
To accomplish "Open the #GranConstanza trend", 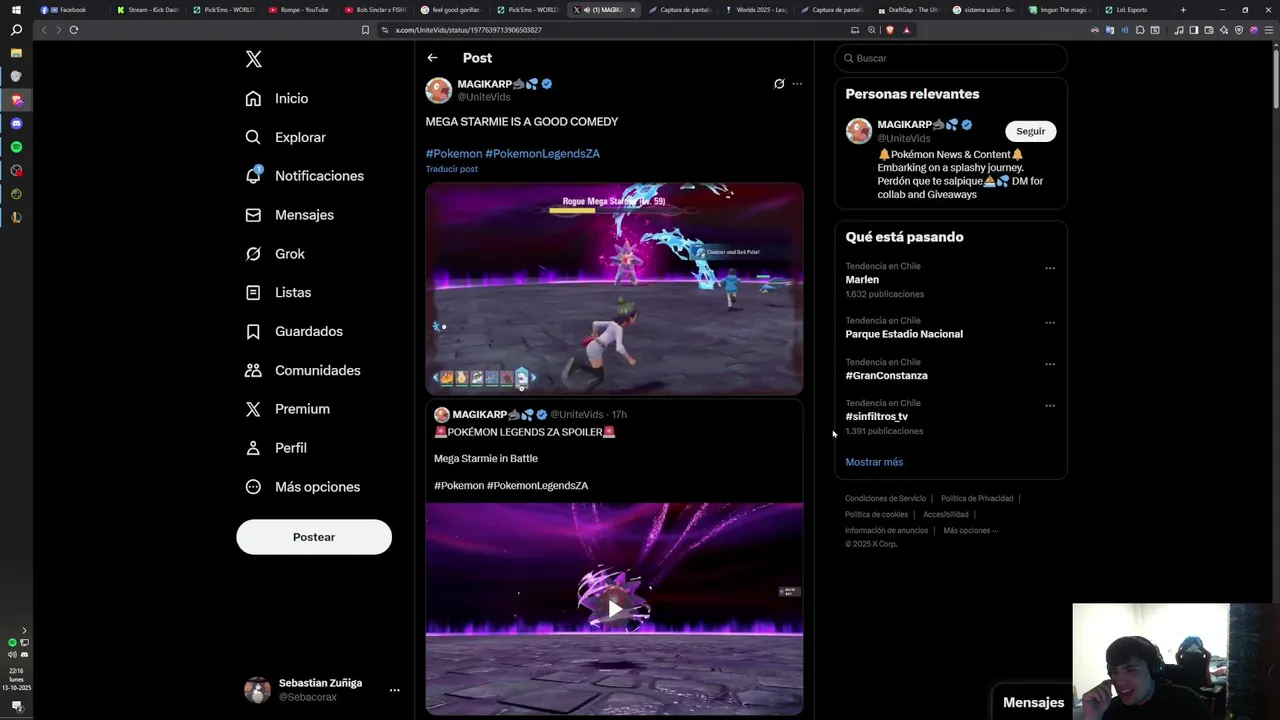I will (x=886, y=376).
